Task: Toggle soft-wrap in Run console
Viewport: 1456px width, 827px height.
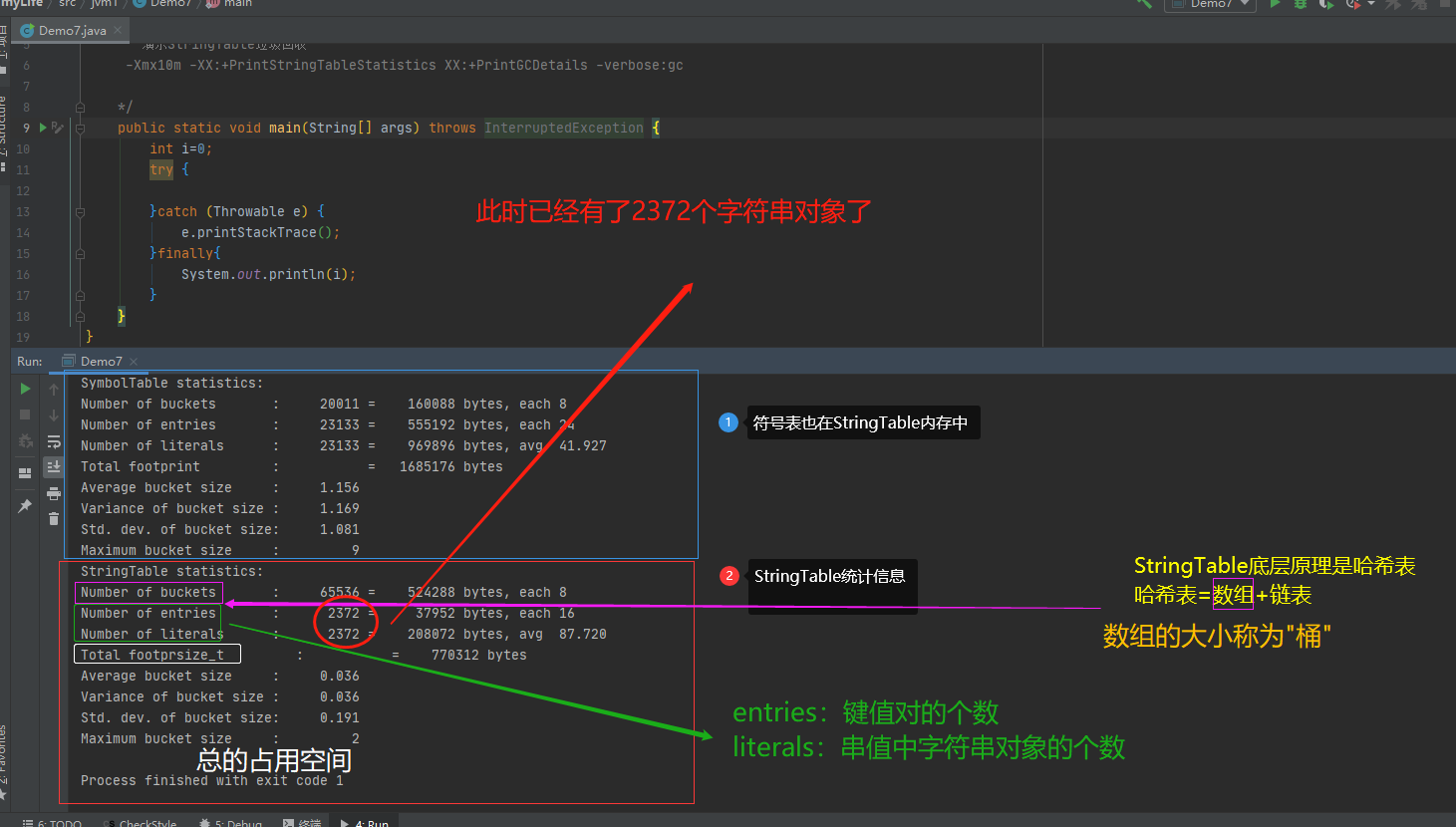Action: 54,440
